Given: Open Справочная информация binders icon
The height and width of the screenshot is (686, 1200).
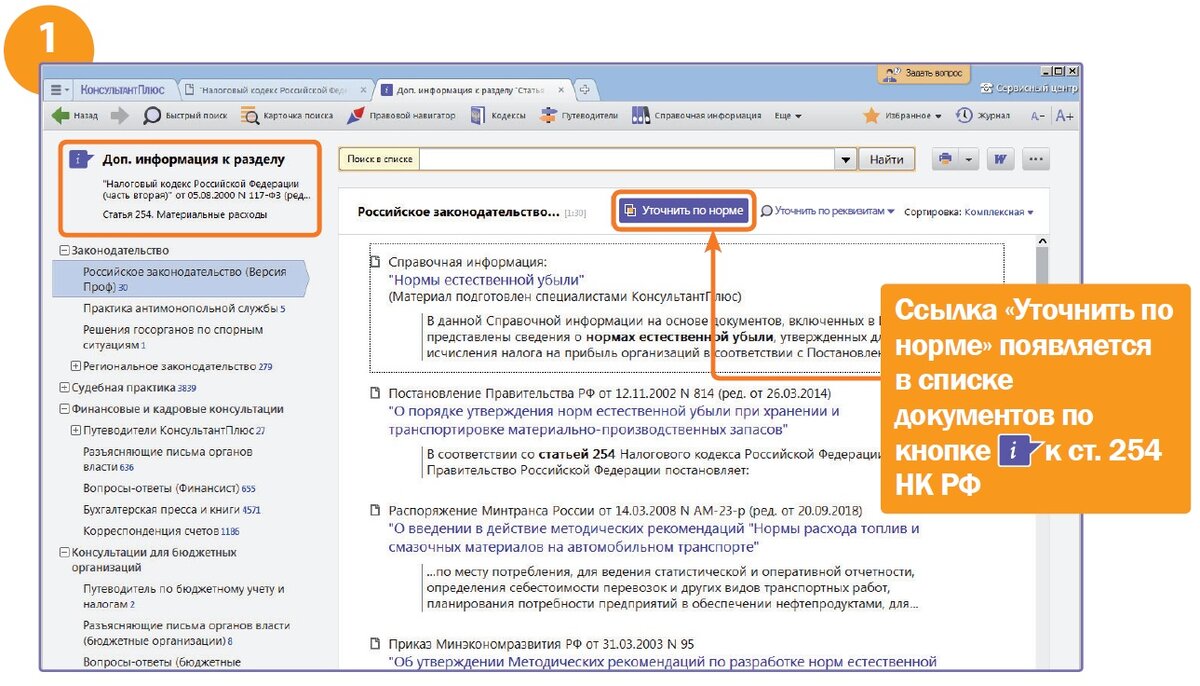Looking at the screenshot, I should 641,116.
